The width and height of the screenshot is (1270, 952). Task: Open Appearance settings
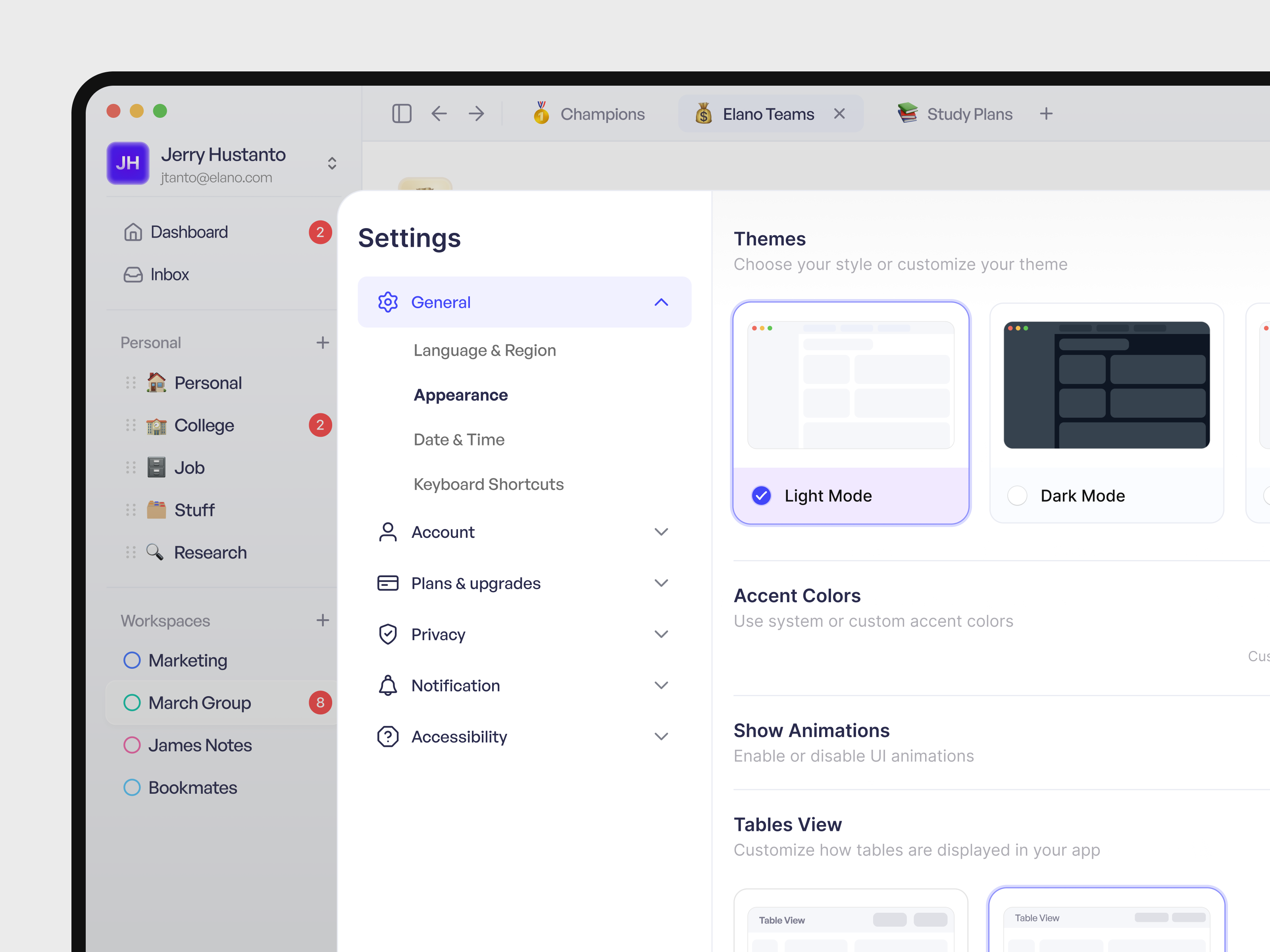coord(460,395)
